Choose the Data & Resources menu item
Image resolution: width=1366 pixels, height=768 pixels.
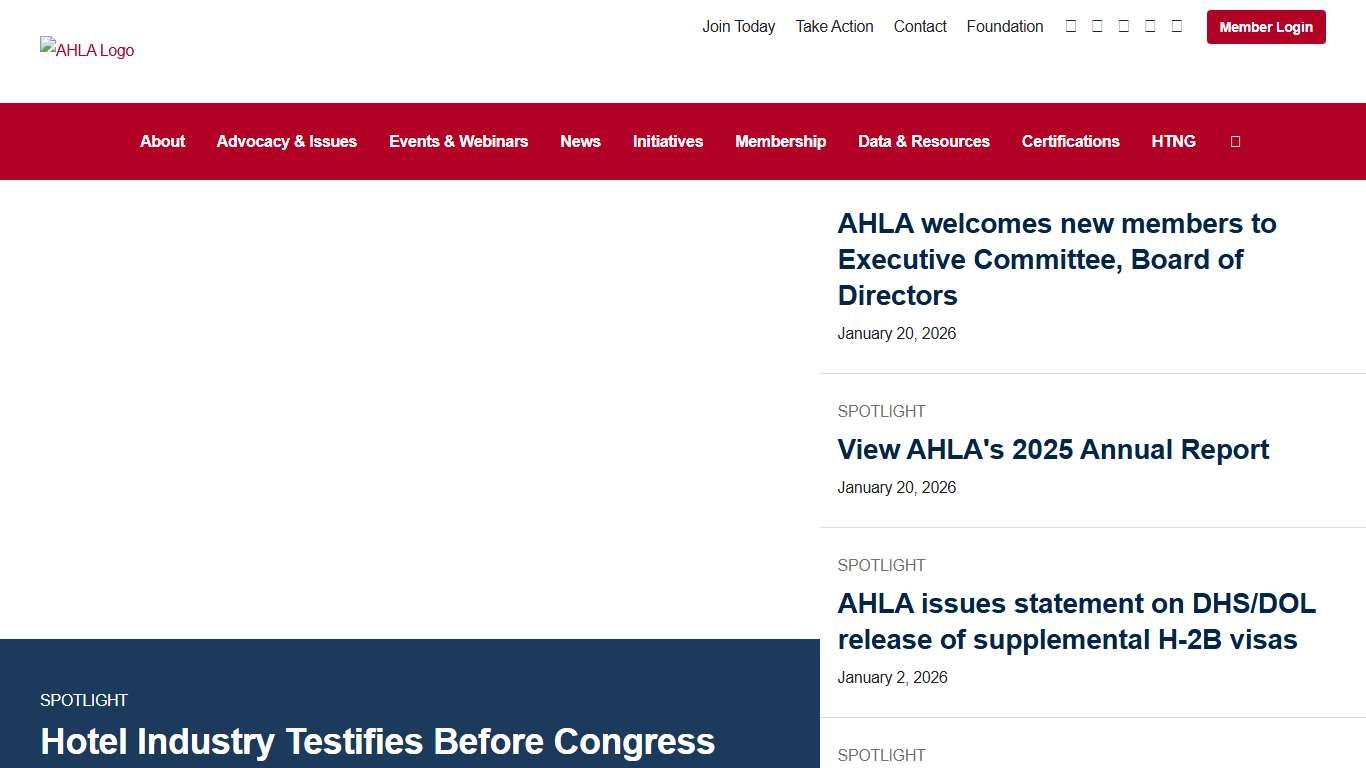click(x=923, y=141)
